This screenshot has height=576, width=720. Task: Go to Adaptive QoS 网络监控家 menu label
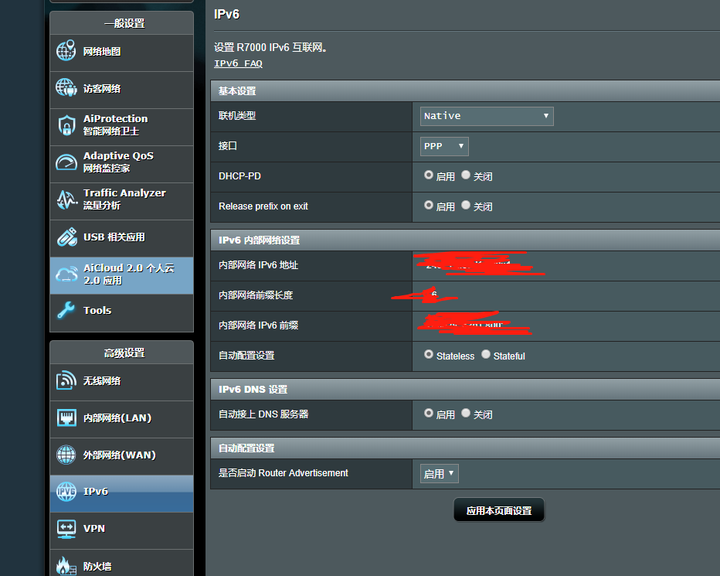[x=118, y=162]
